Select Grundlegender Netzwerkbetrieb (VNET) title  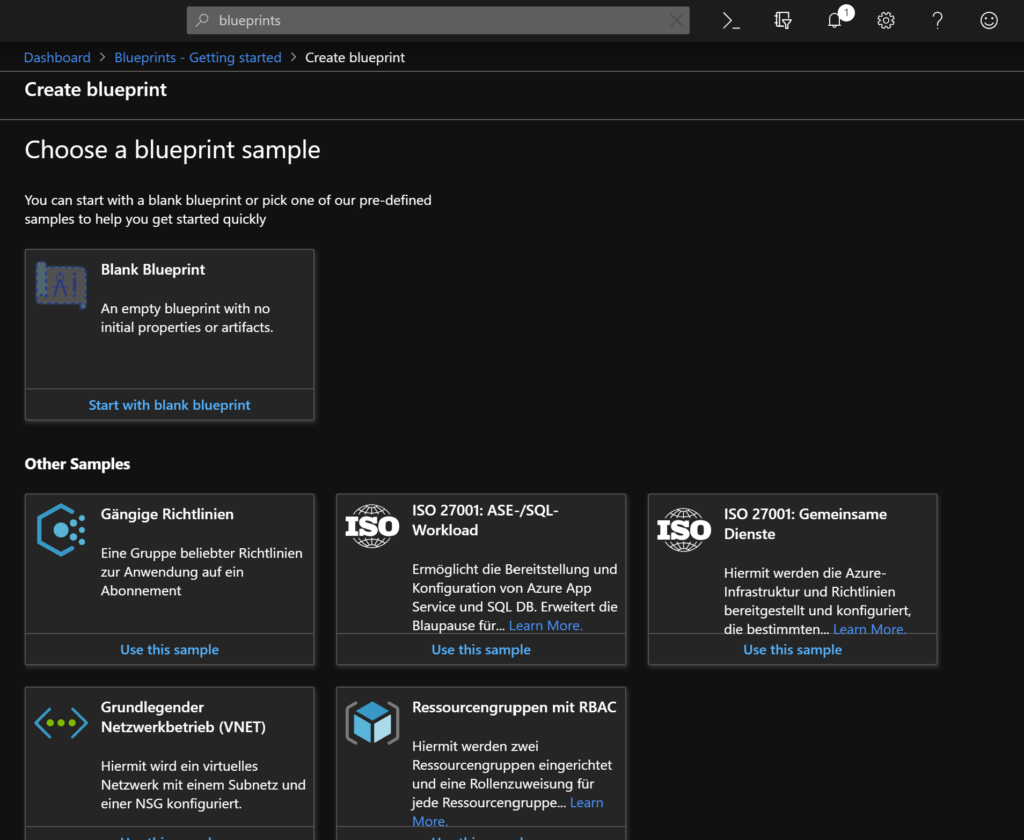pos(184,717)
